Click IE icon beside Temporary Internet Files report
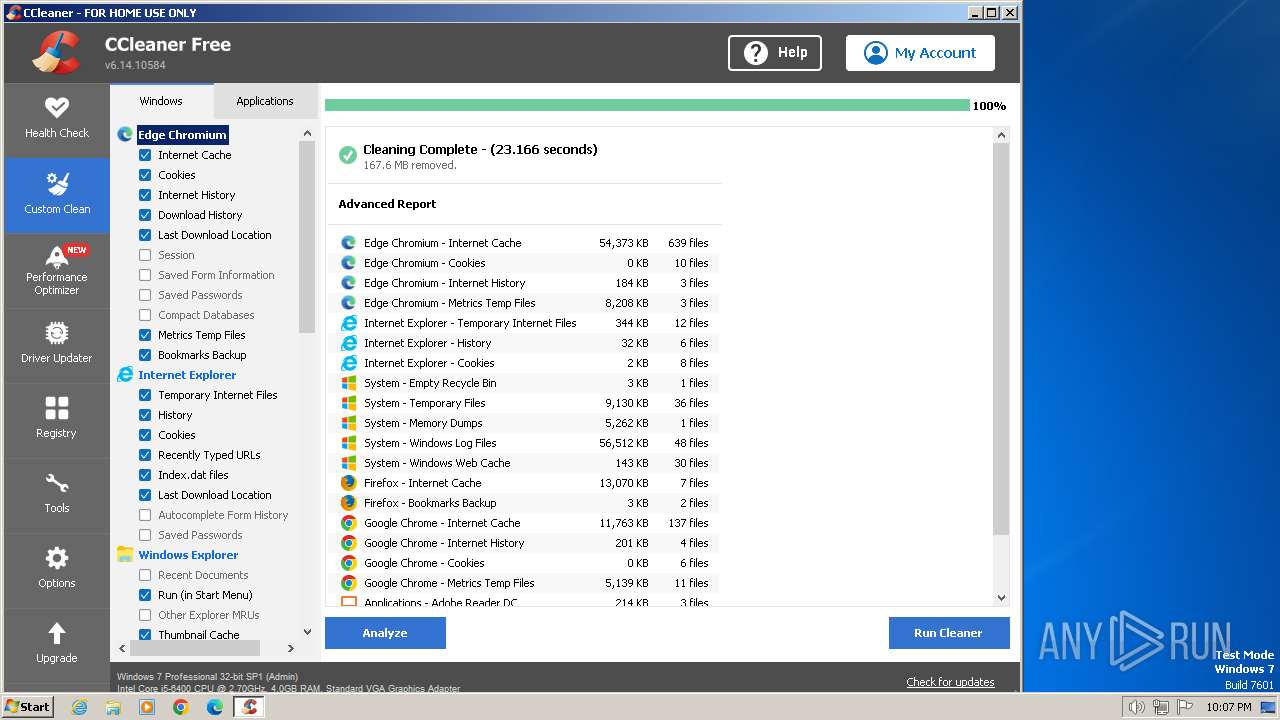This screenshot has height=720, width=1280. (349, 323)
